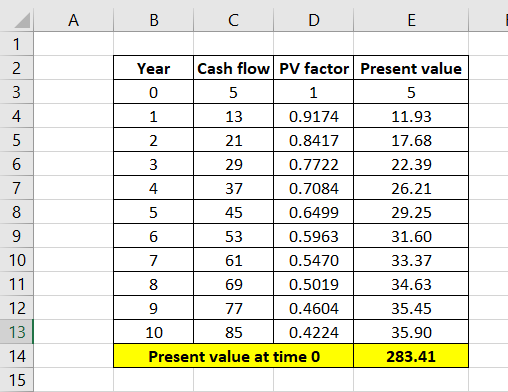Select year cell containing 0
508x392 pixels.
(x=153, y=92)
